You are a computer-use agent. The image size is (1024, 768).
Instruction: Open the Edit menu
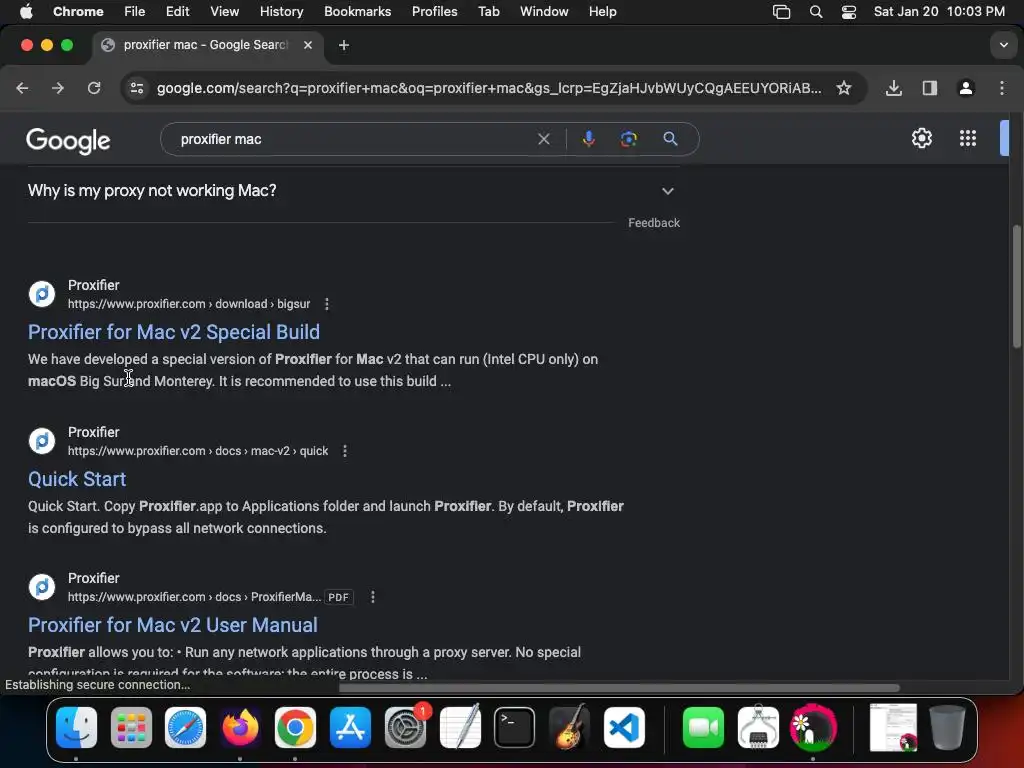[x=177, y=12]
